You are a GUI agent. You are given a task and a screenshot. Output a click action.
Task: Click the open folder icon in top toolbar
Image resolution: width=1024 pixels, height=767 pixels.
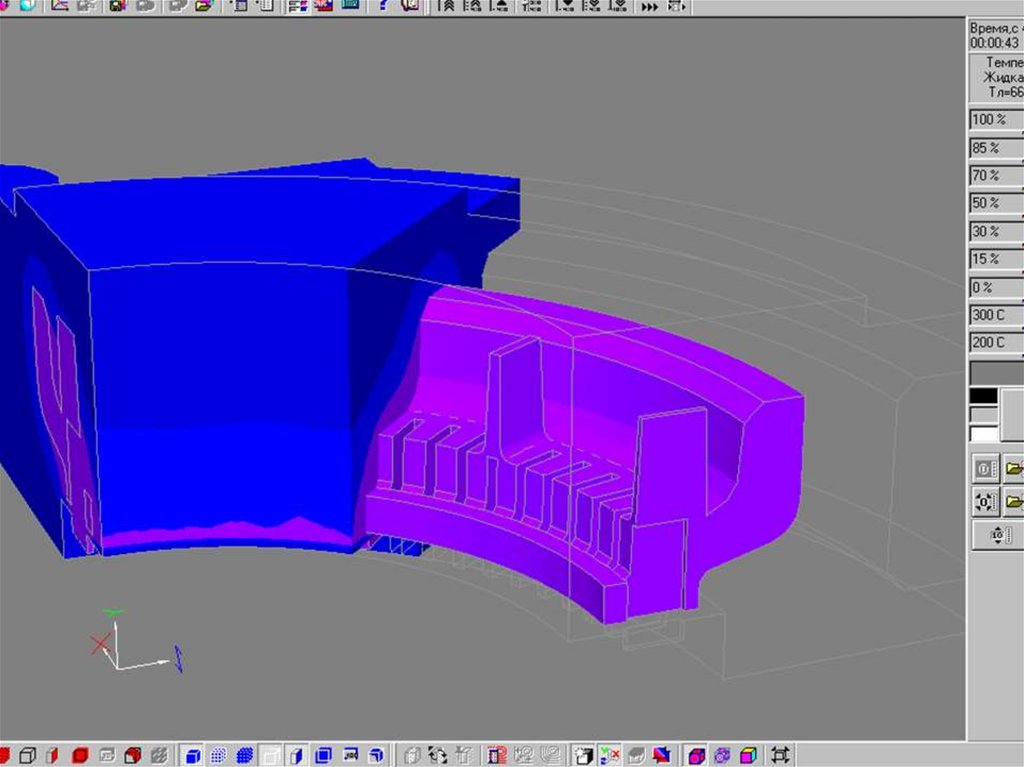click(x=204, y=6)
